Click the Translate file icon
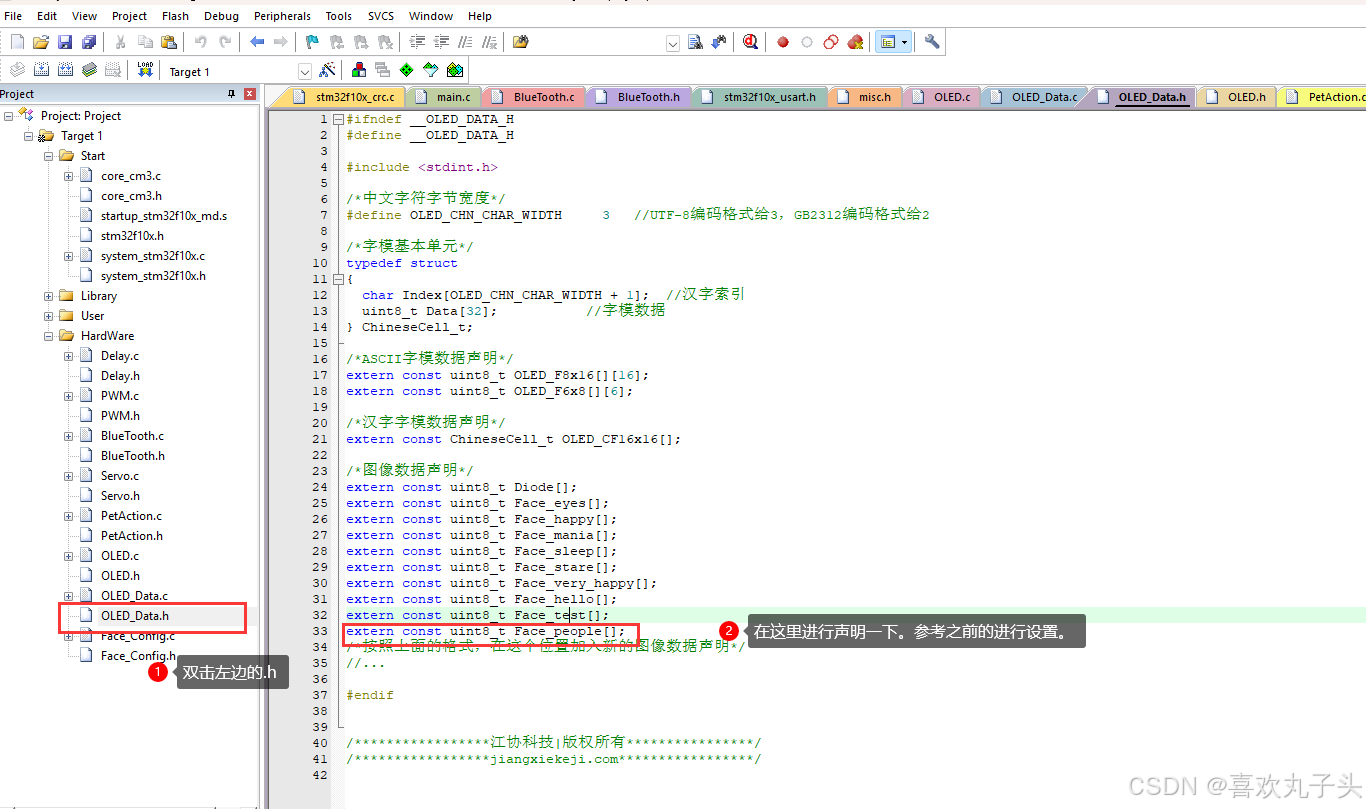This screenshot has width=1366, height=809. [17, 70]
